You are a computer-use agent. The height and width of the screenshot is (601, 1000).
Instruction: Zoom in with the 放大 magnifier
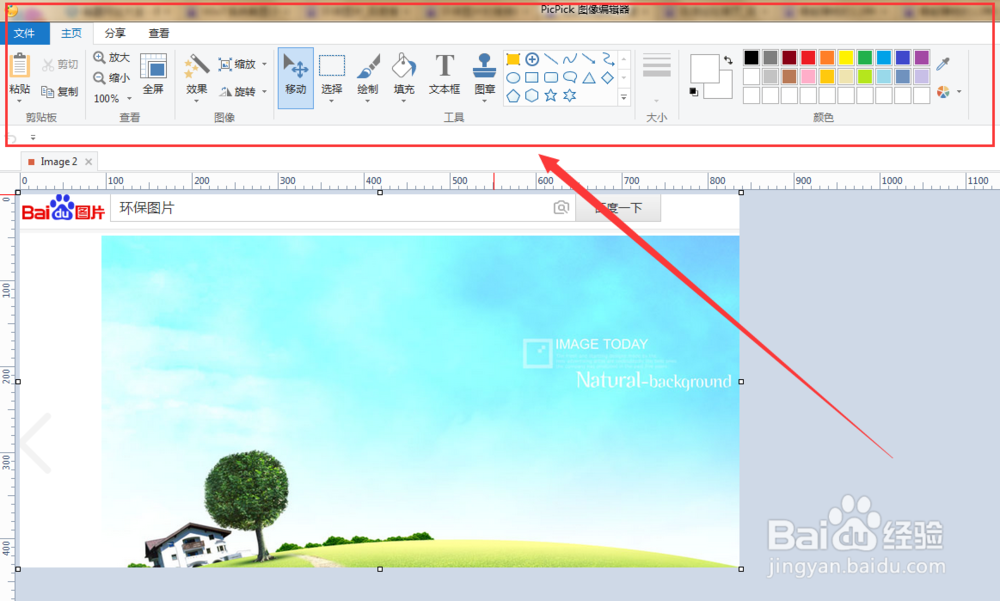(x=112, y=57)
